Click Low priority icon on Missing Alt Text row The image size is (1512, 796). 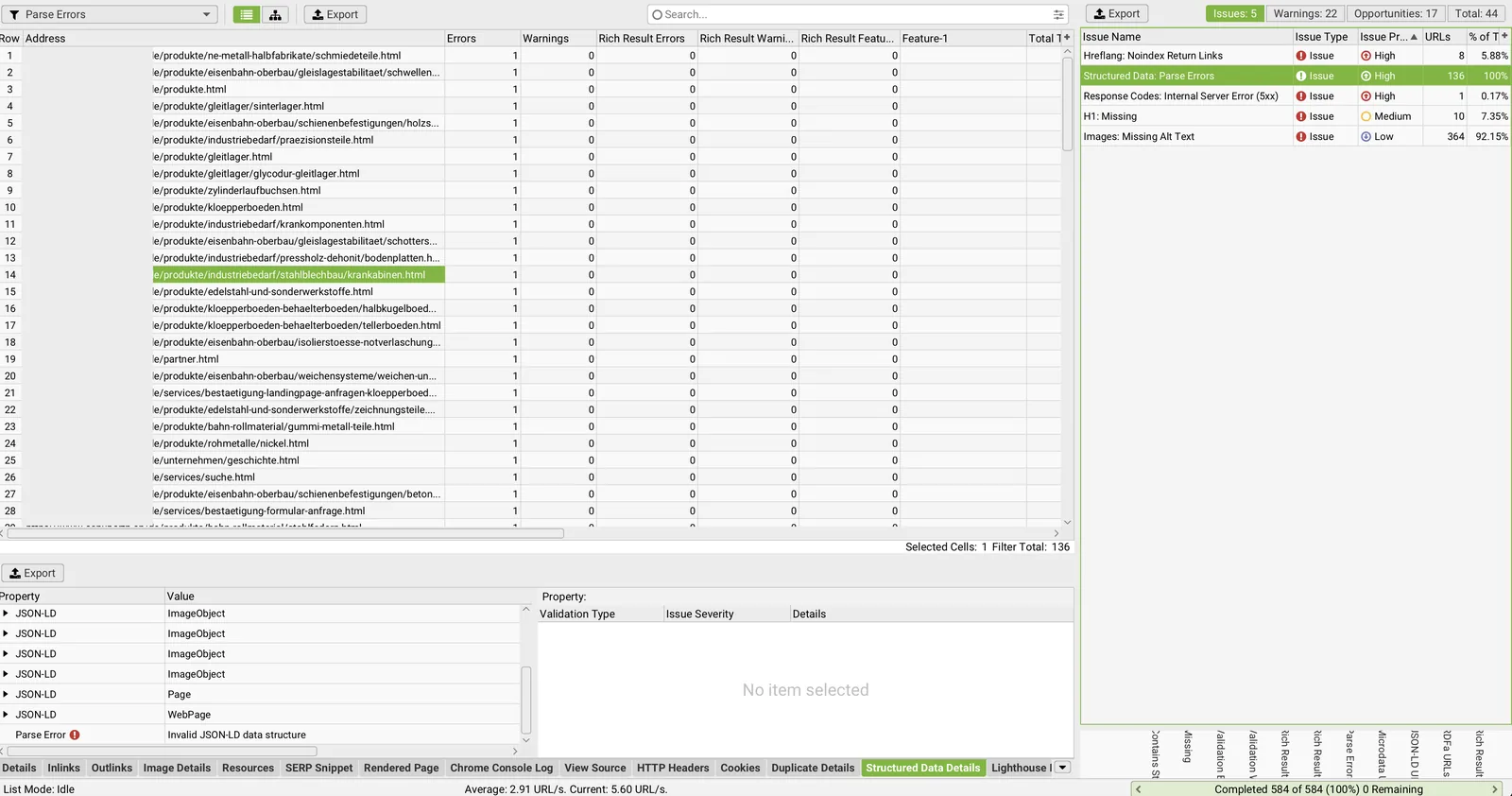click(1366, 137)
